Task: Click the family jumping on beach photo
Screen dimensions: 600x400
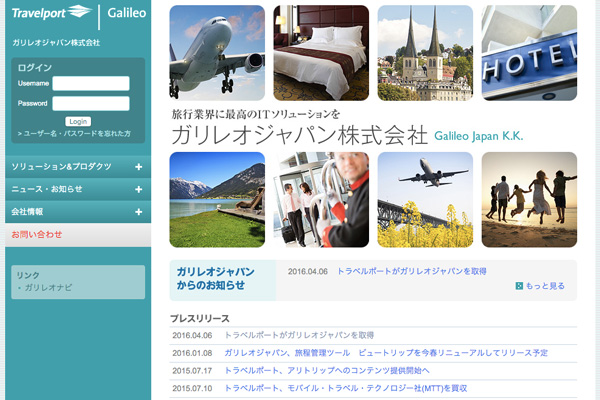Action: point(529,199)
